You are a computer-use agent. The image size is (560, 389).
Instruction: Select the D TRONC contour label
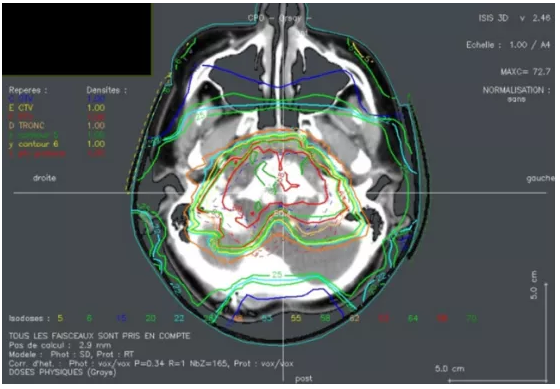(27, 126)
